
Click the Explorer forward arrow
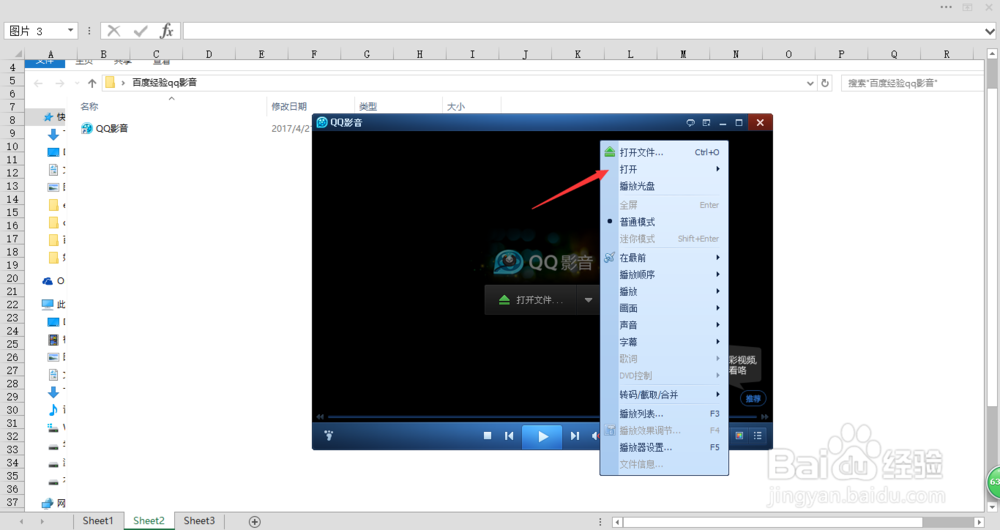click(x=59, y=83)
